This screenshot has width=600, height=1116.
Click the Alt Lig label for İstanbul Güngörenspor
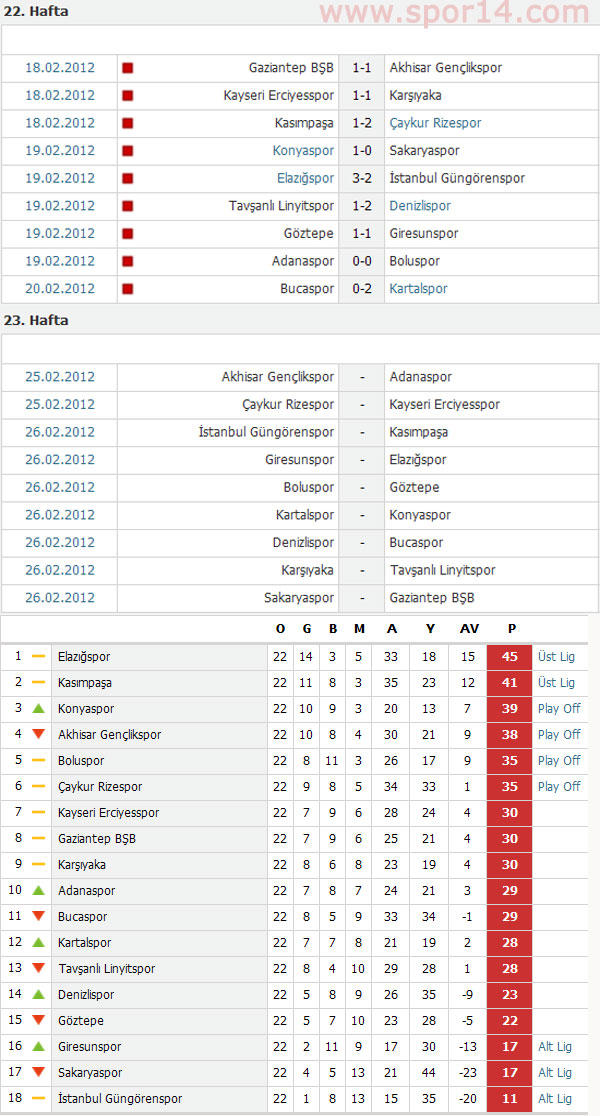pos(555,1098)
